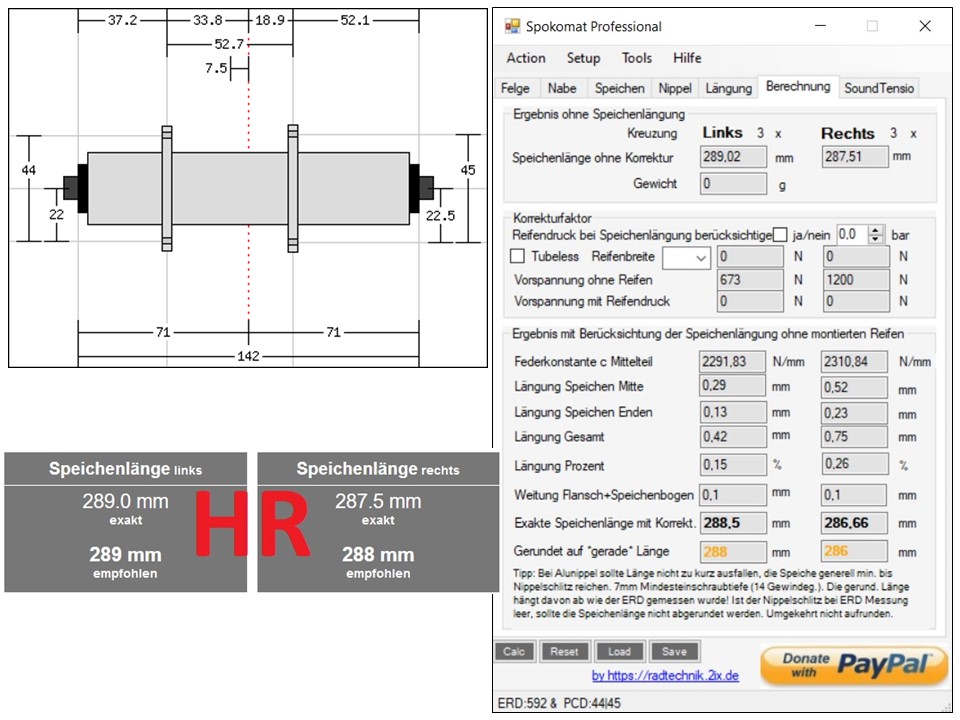Click the left Speichenlänge ohne Korrektur field 289,02
The width and height of the screenshot is (960, 720).
tap(733, 157)
